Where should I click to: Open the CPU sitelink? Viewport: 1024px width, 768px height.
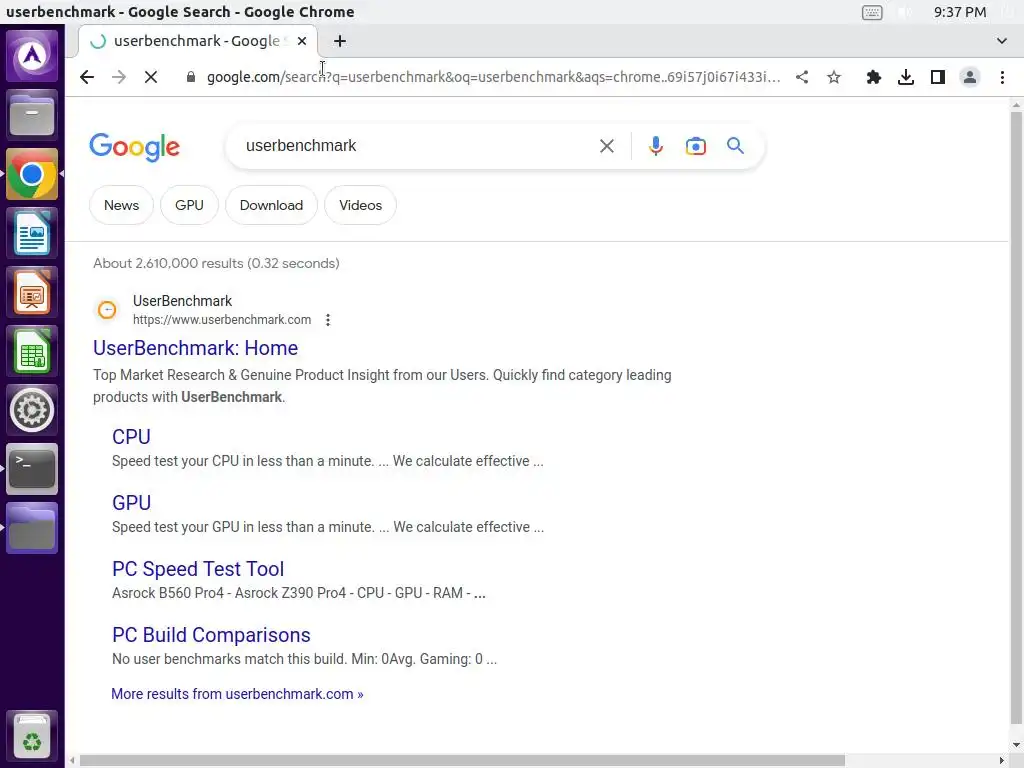(x=131, y=437)
